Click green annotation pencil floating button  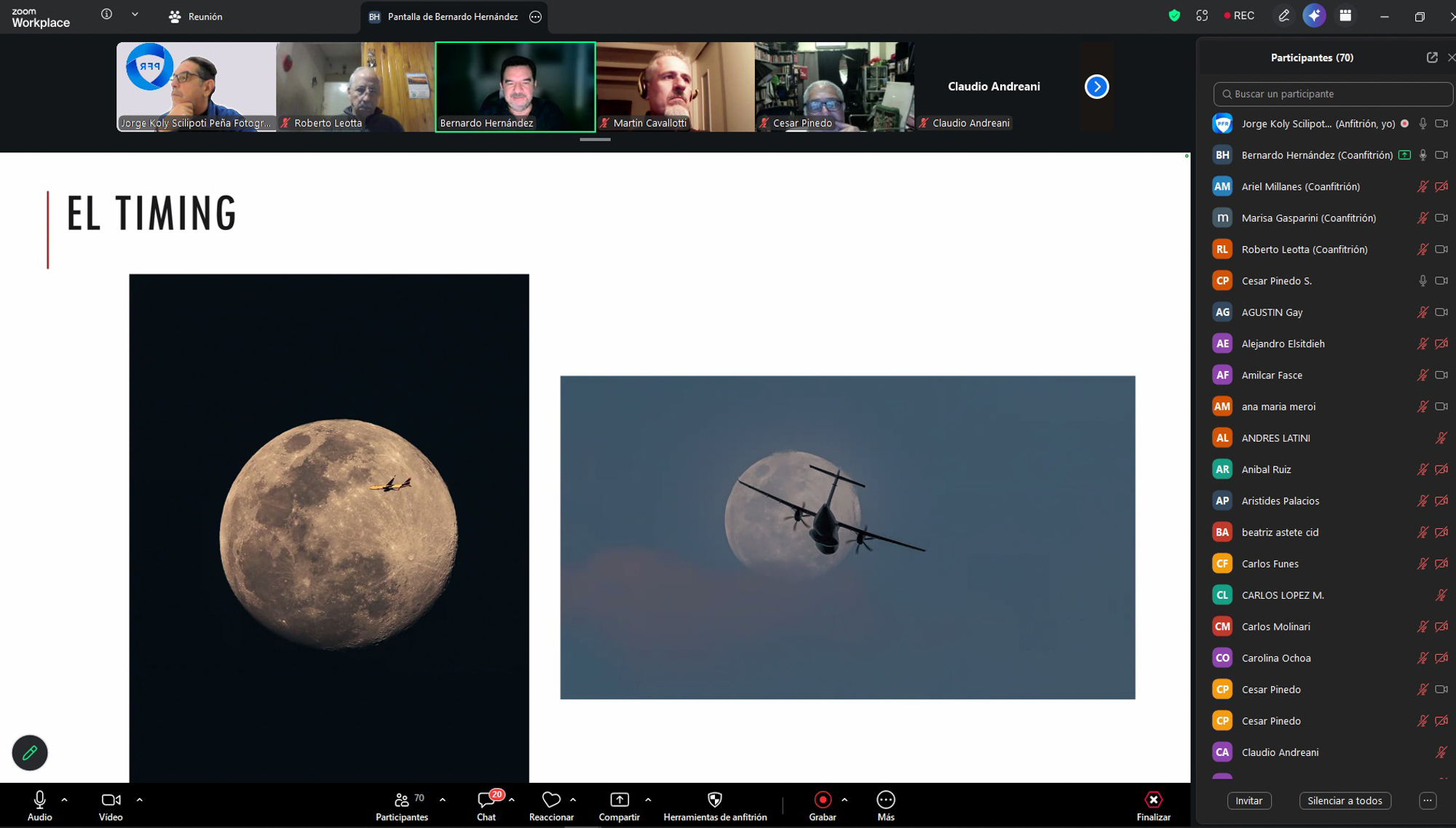[30, 753]
